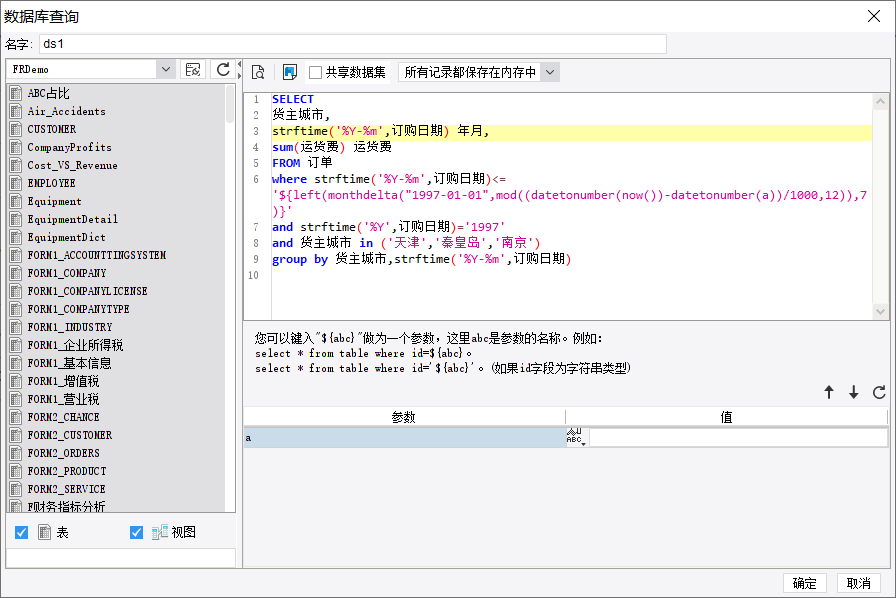
Task: Refresh the table list
Action: [x=223, y=70]
